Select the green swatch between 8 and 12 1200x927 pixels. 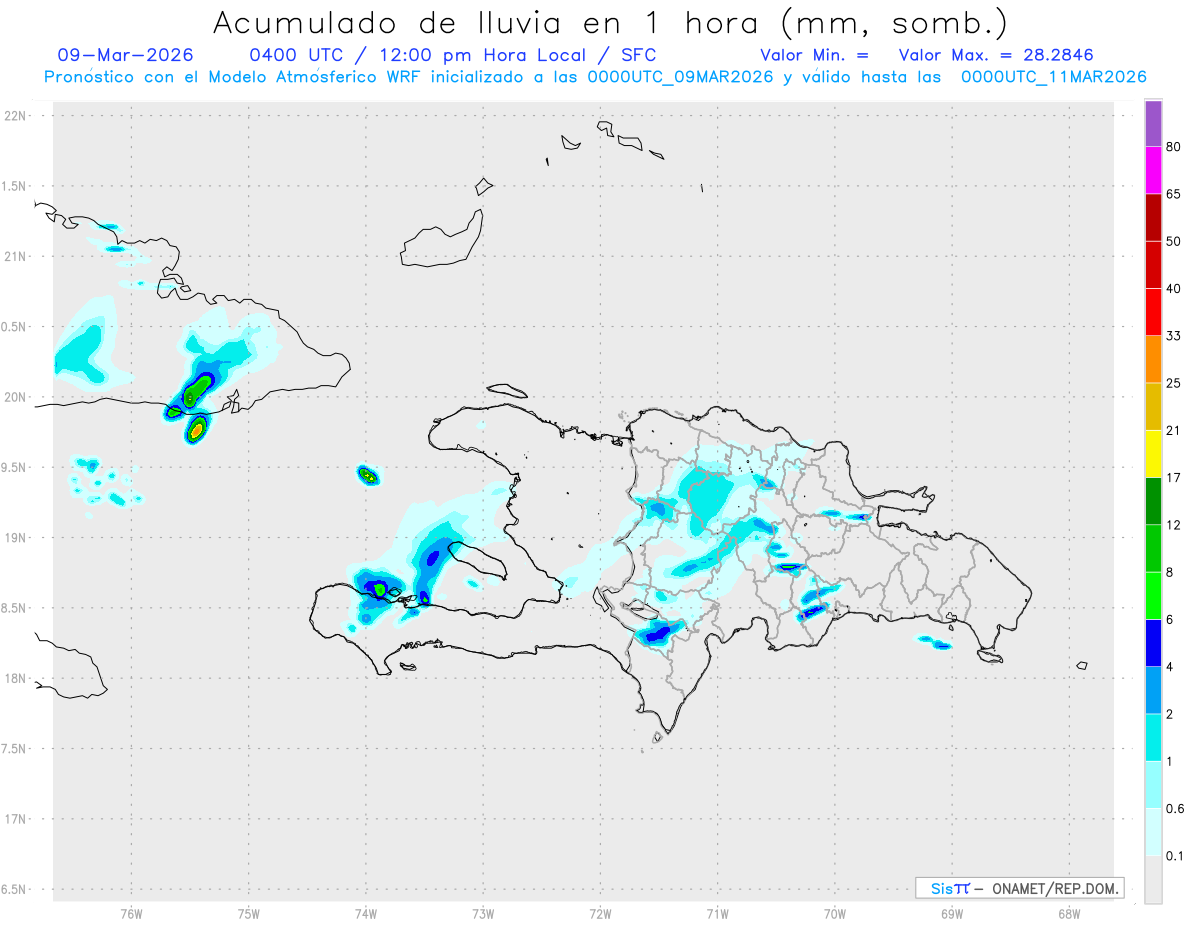[x=1153, y=549]
